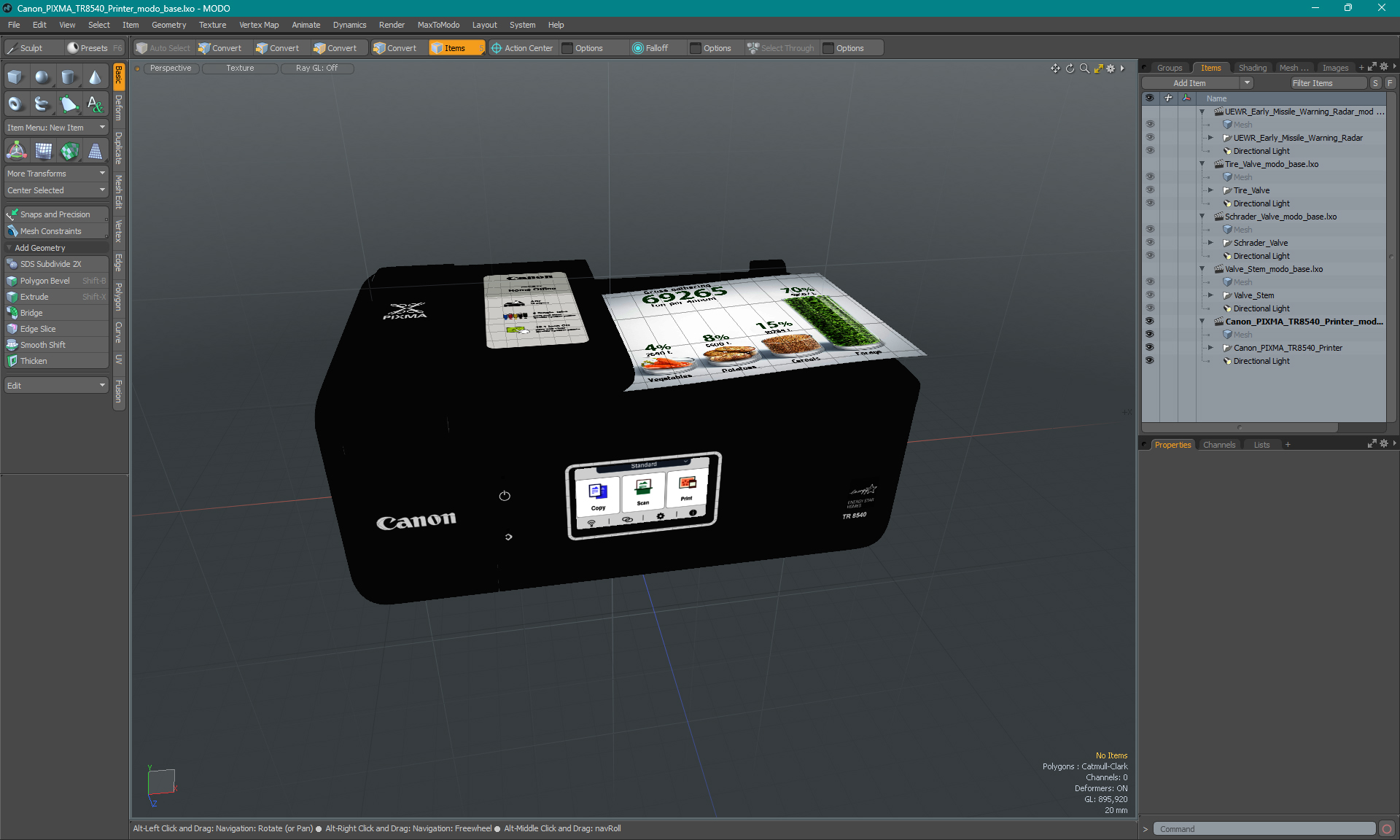
Task: Select the Torus primitive tool
Action: pos(15,104)
